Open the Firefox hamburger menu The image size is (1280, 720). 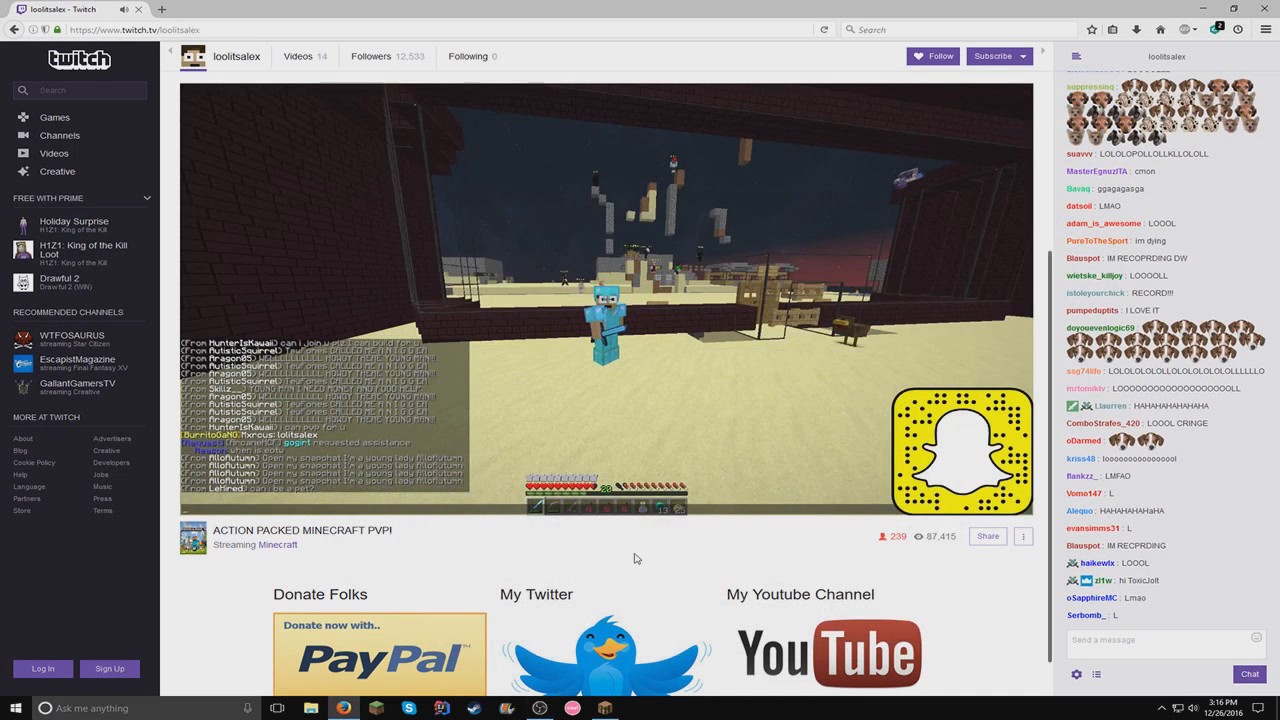[1266, 30]
